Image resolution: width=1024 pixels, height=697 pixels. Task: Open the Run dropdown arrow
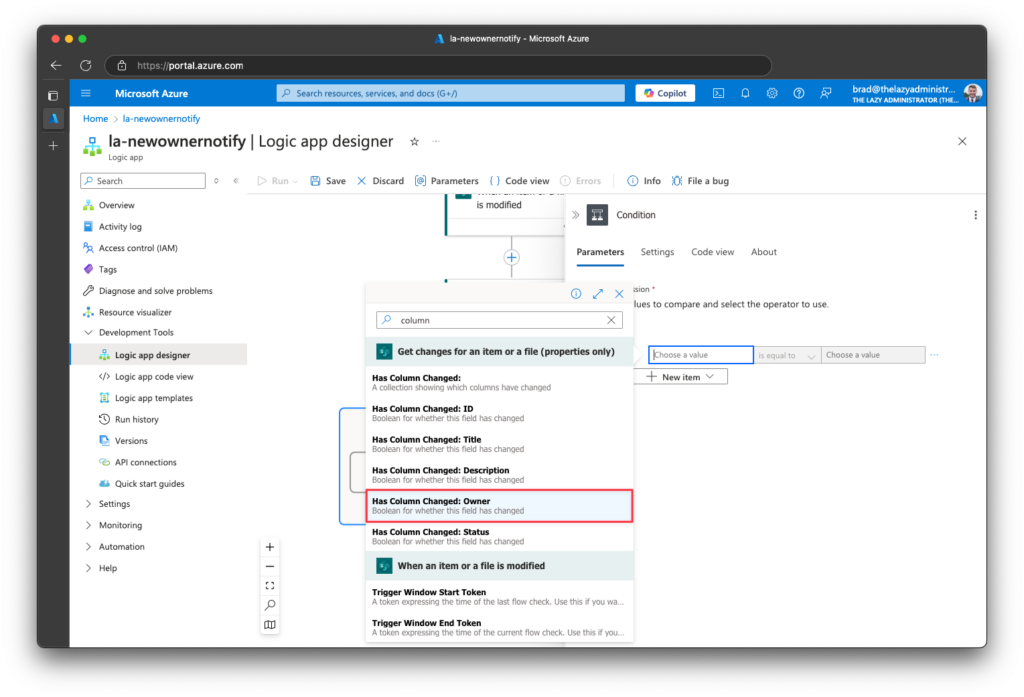295,182
